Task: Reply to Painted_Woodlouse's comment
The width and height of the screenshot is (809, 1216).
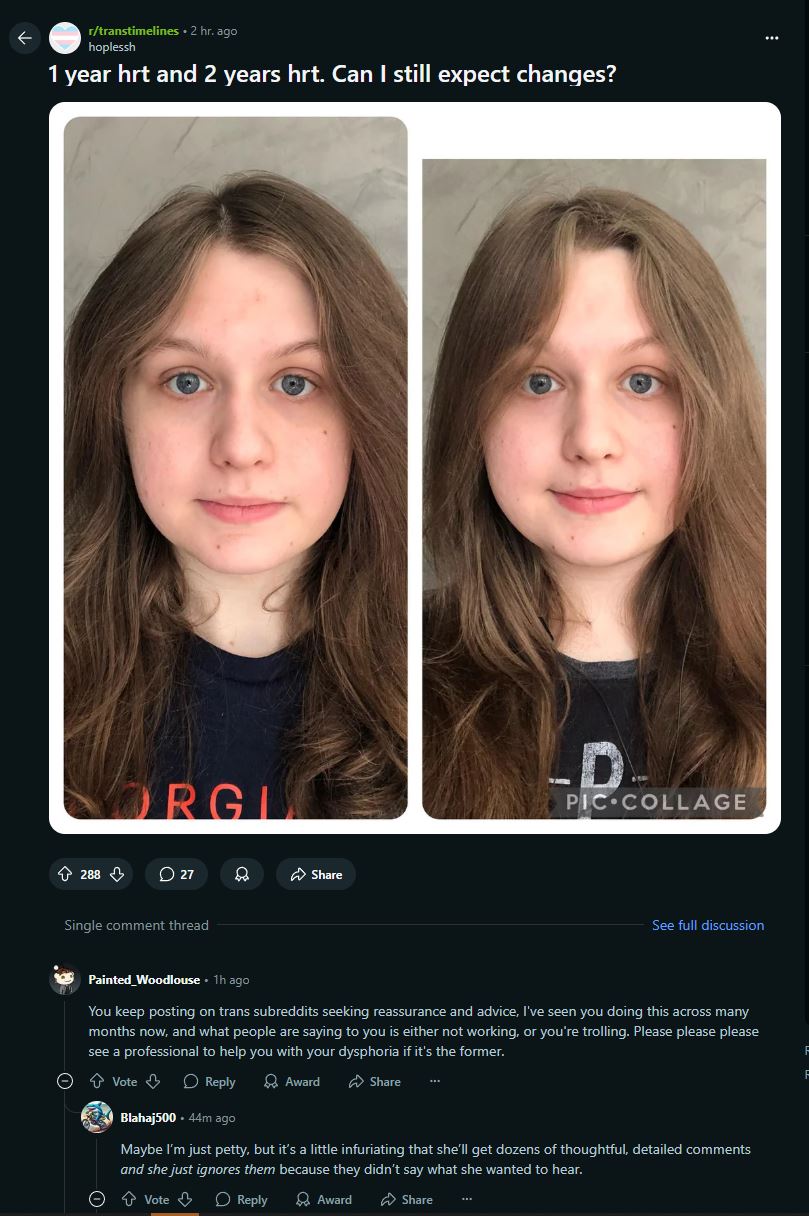Action: [x=210, y=1081]
